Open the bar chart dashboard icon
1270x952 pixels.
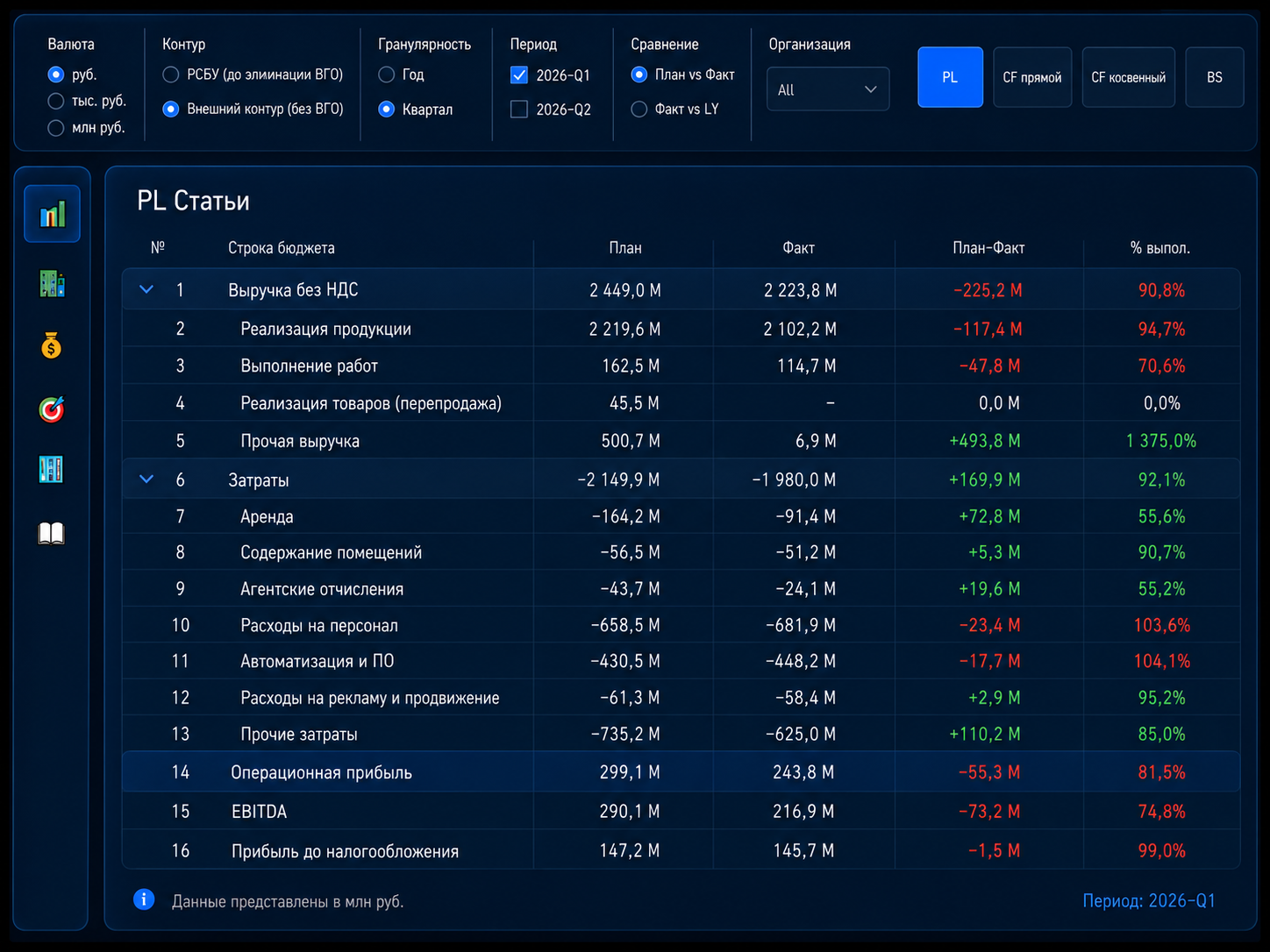coord(52,213)
